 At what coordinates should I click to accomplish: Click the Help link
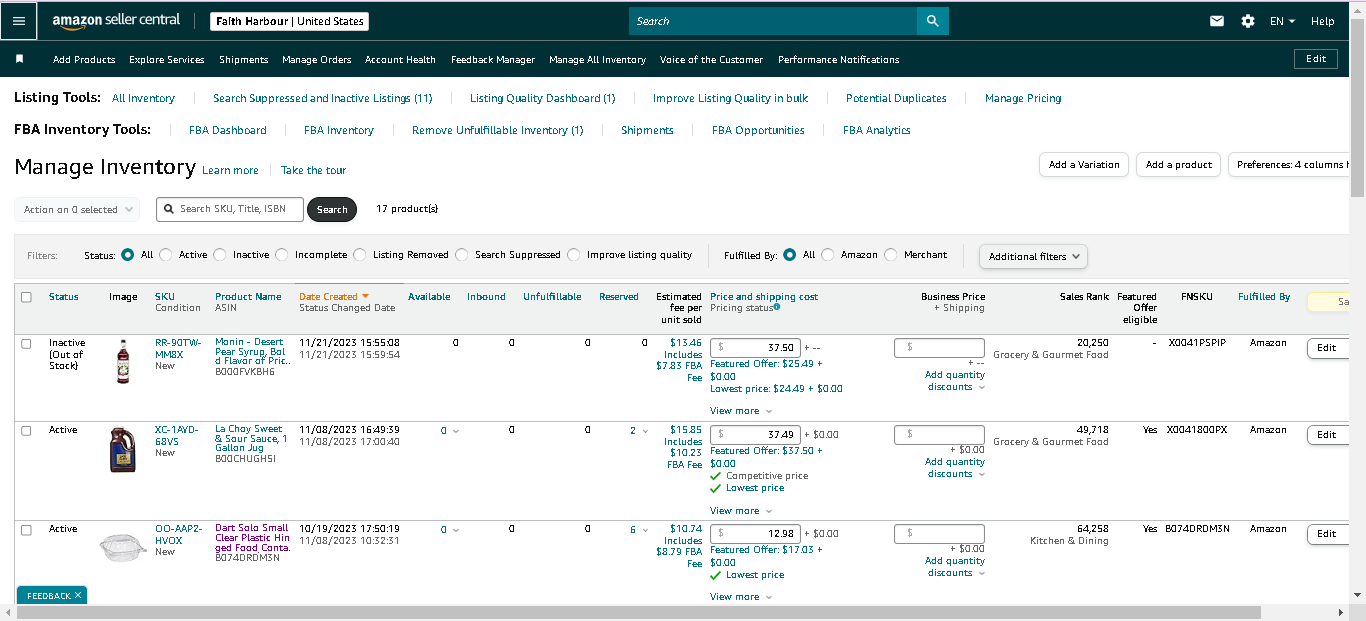click(x=1322, y=21)
